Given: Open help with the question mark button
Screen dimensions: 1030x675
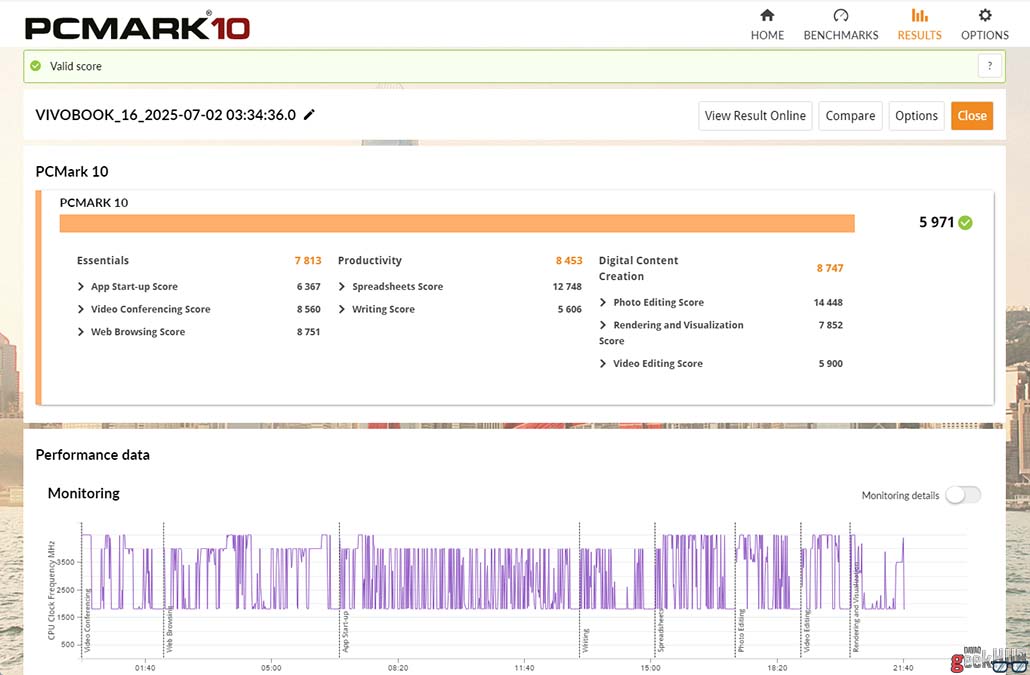Looking at the screenshot, I should coord(989,66).
